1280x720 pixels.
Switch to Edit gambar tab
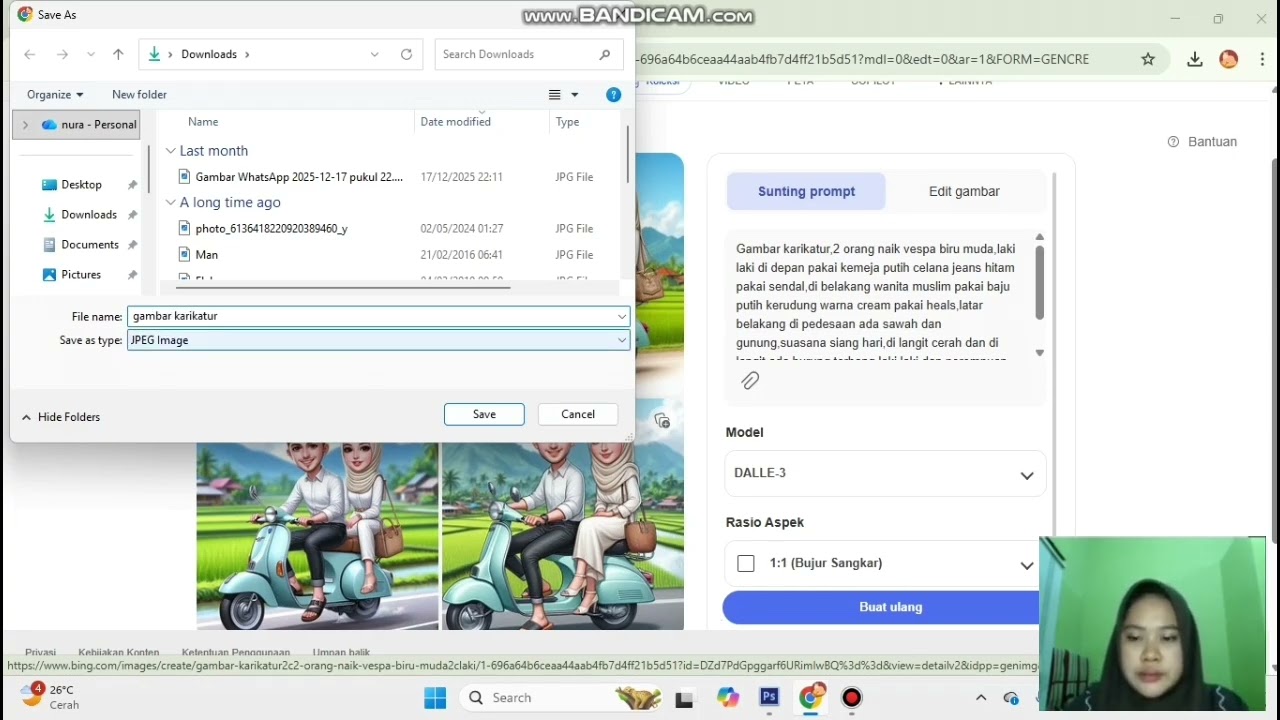tap(964, 191)
